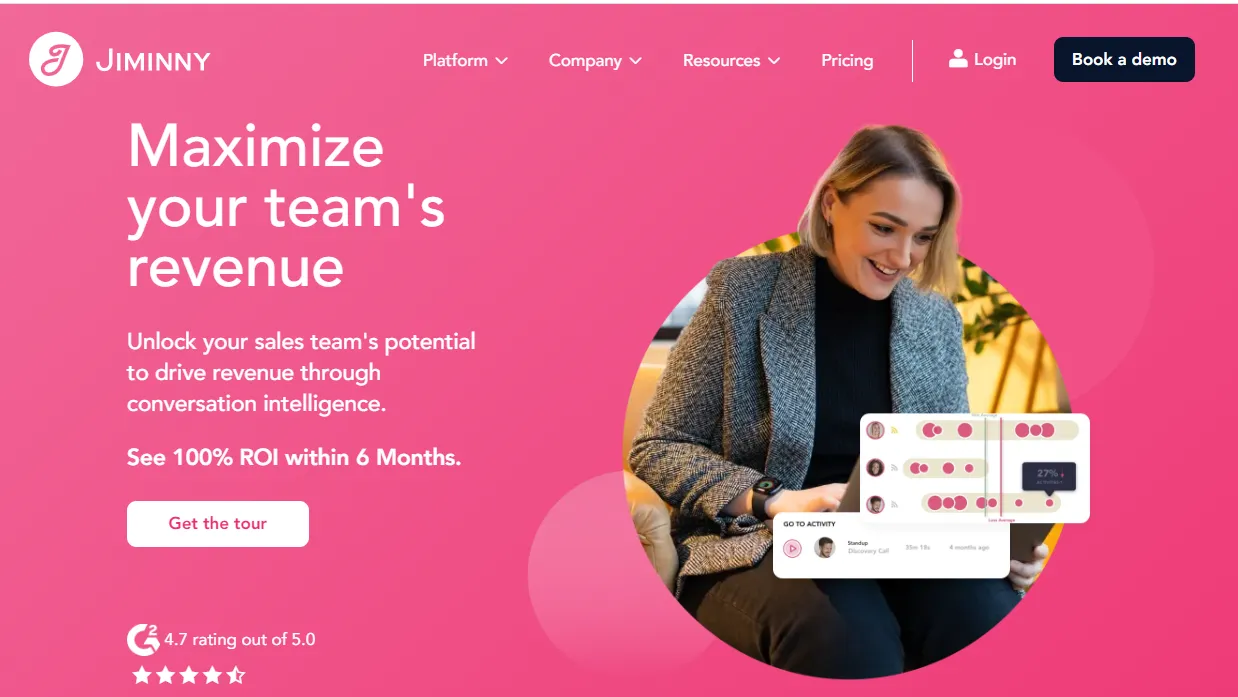Viewport: 1238px width, 697px height.
Task: Click the G2 rating badge icon
Action: pos(143,639)
